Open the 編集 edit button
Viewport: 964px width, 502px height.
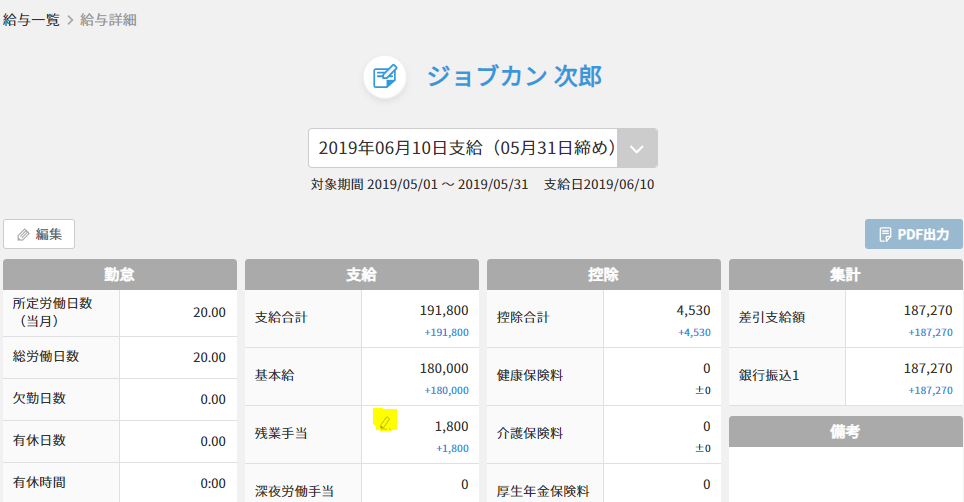pos(39,234)
